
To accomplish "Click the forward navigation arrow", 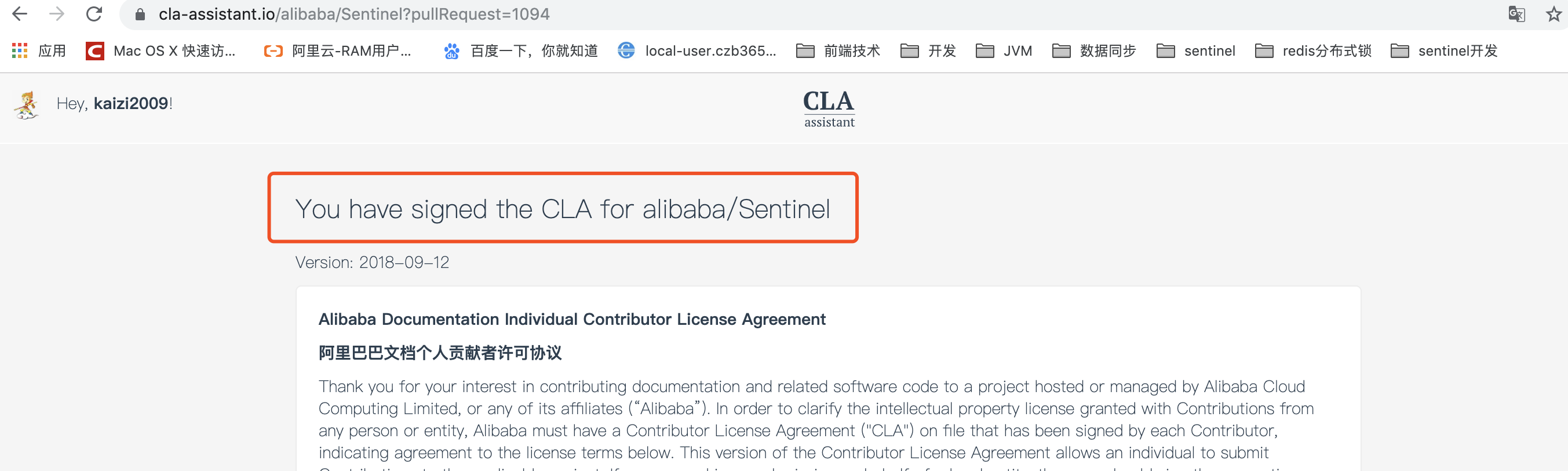I will (x=56, y=13).
